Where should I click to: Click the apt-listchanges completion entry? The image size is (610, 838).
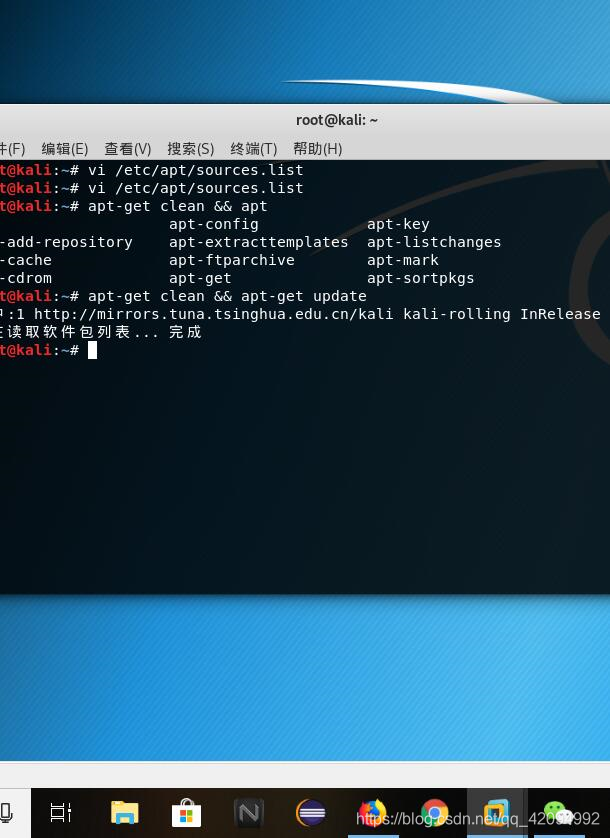coord(434,242)
